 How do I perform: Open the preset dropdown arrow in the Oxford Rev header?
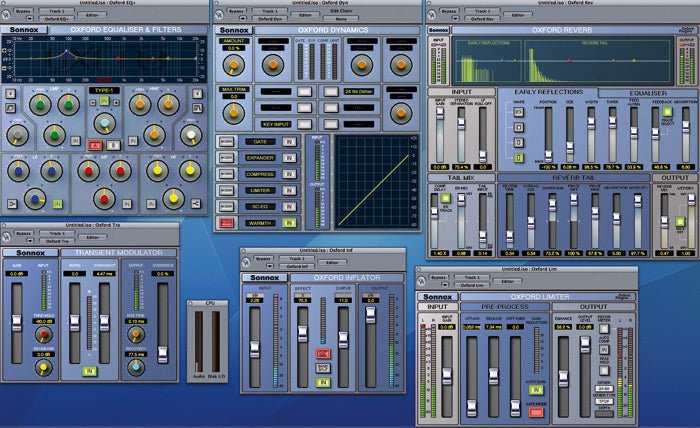click(455, 19)
